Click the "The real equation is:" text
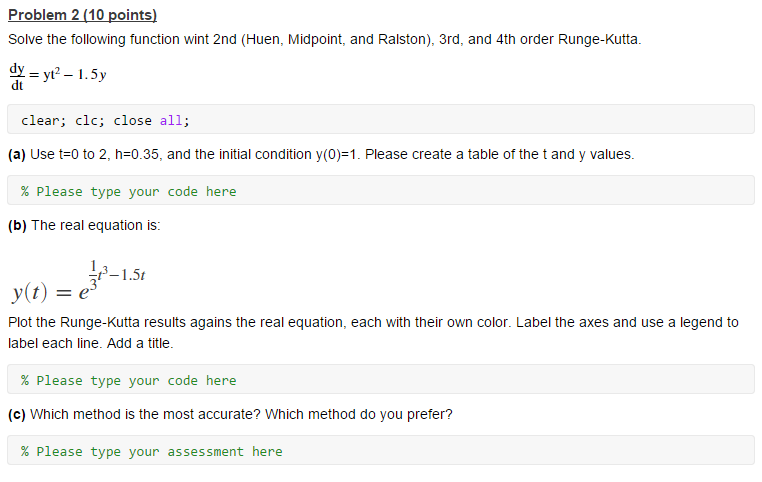 point(96,225)
